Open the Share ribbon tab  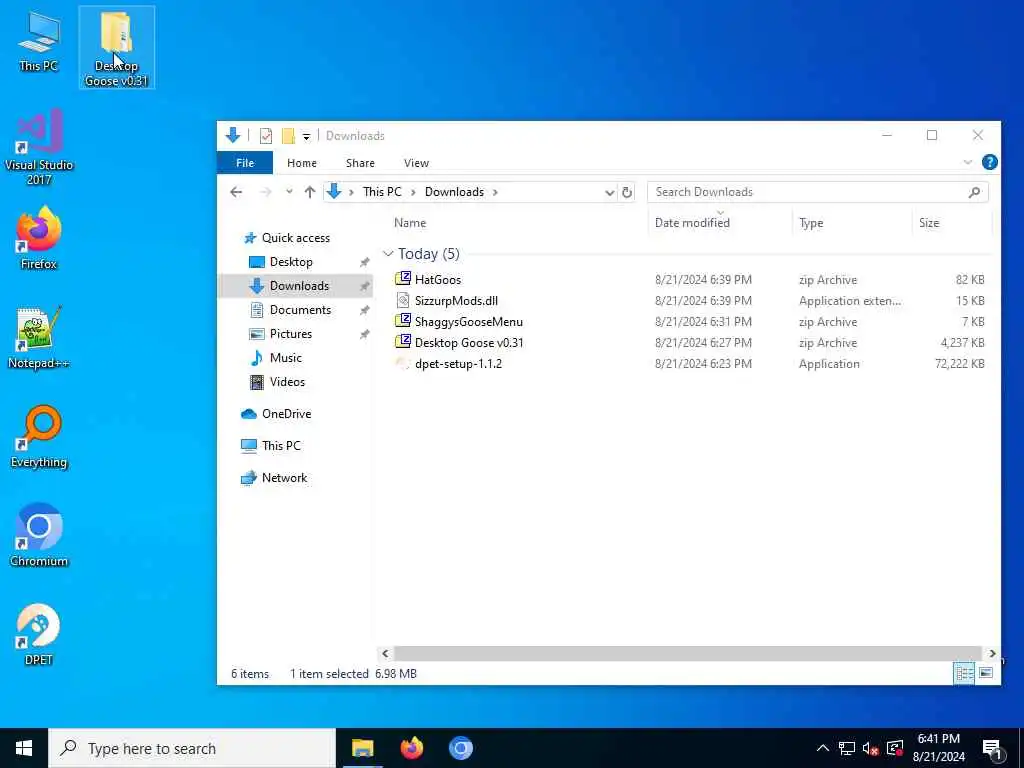click(360, 163)
